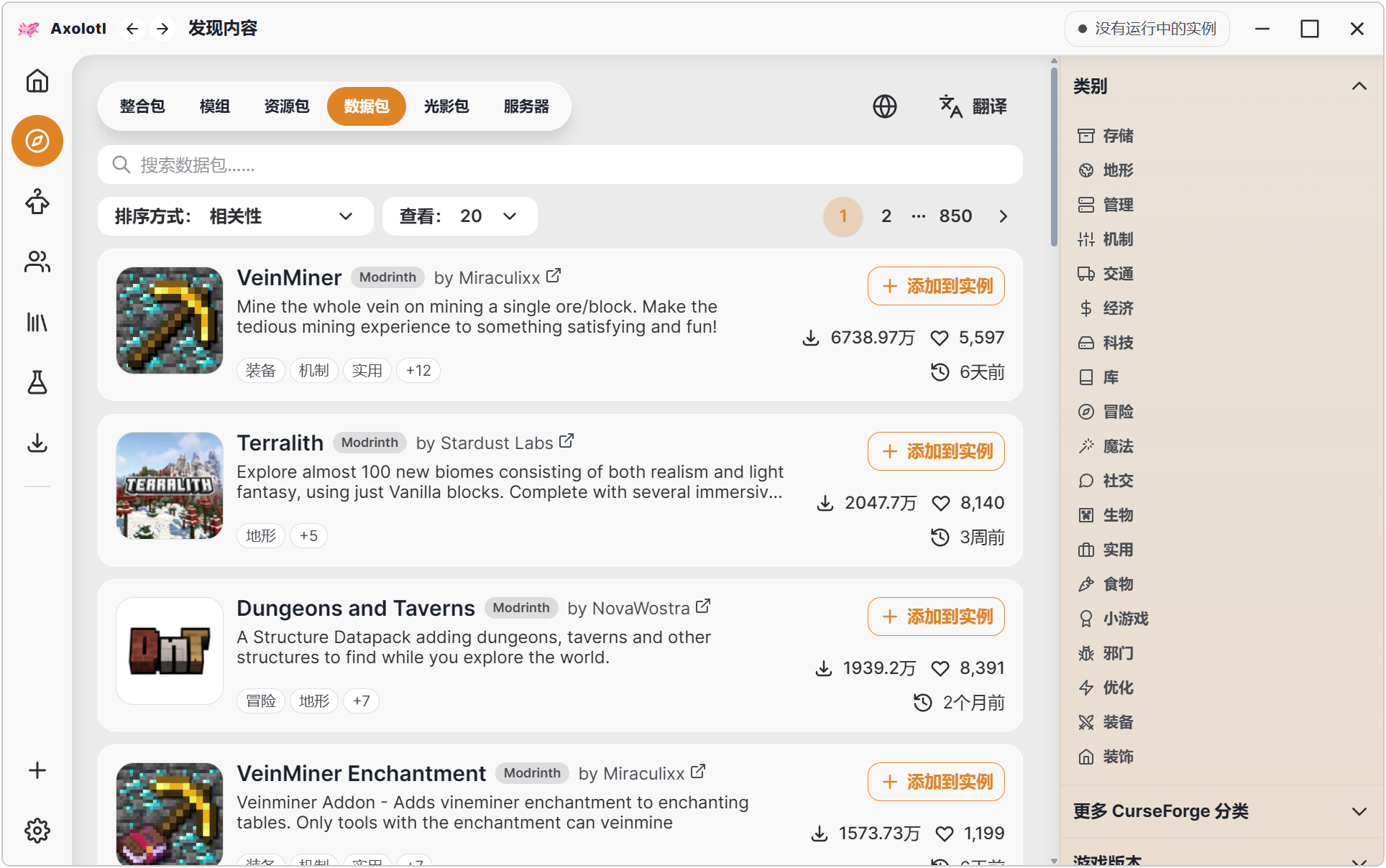The height and width of the screenshot is (868, 1386).
Task: Filter by the 优化 category
Action: 1106,688
